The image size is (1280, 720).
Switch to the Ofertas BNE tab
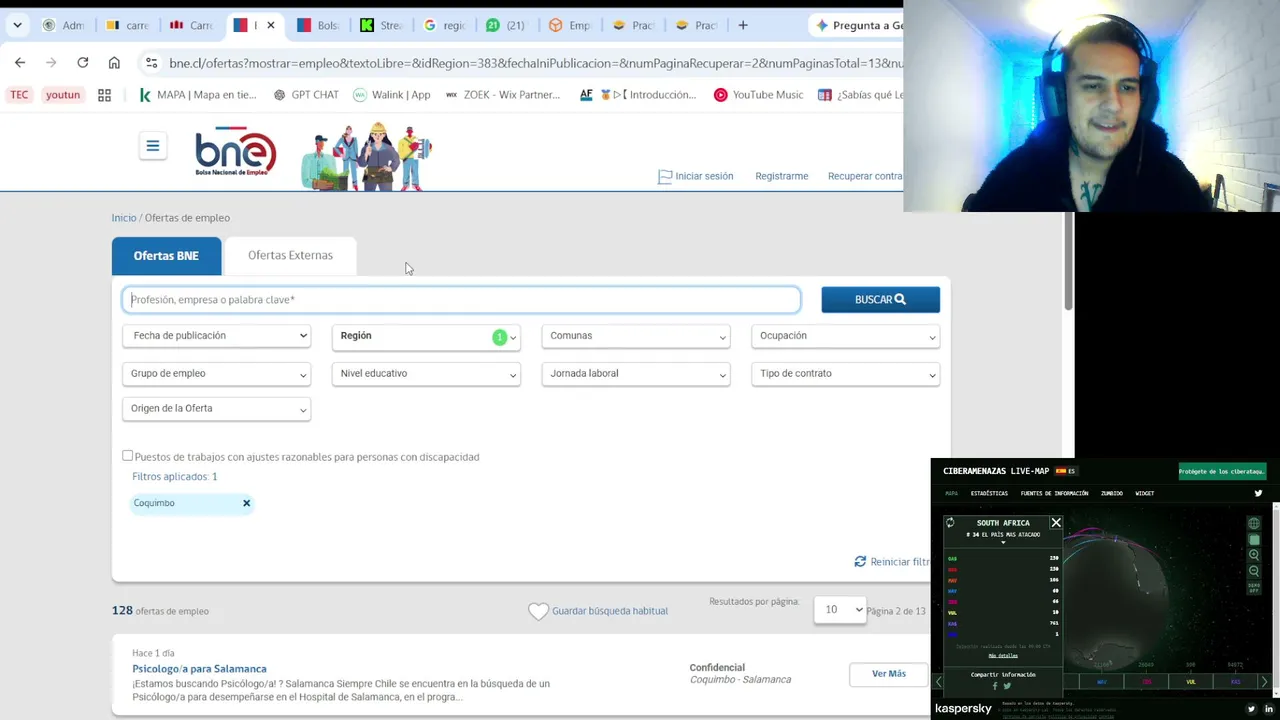click(x=166, y=256)
